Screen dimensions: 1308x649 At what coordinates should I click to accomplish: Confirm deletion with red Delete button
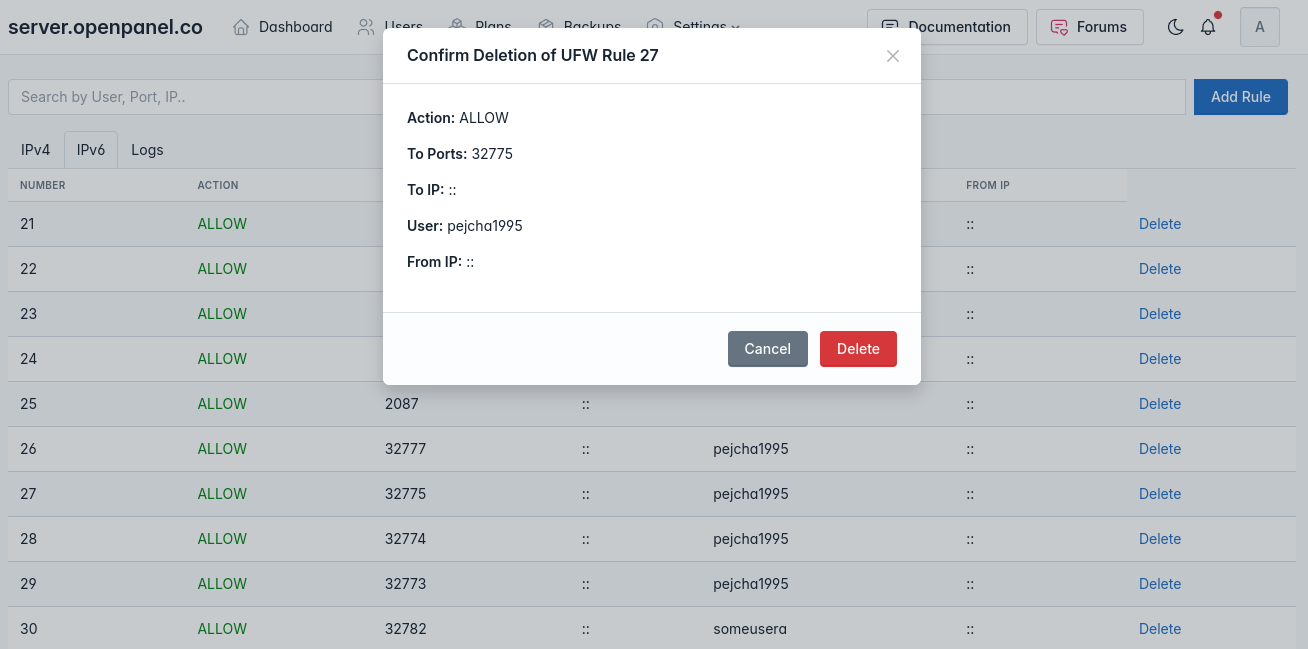point(858,349)
